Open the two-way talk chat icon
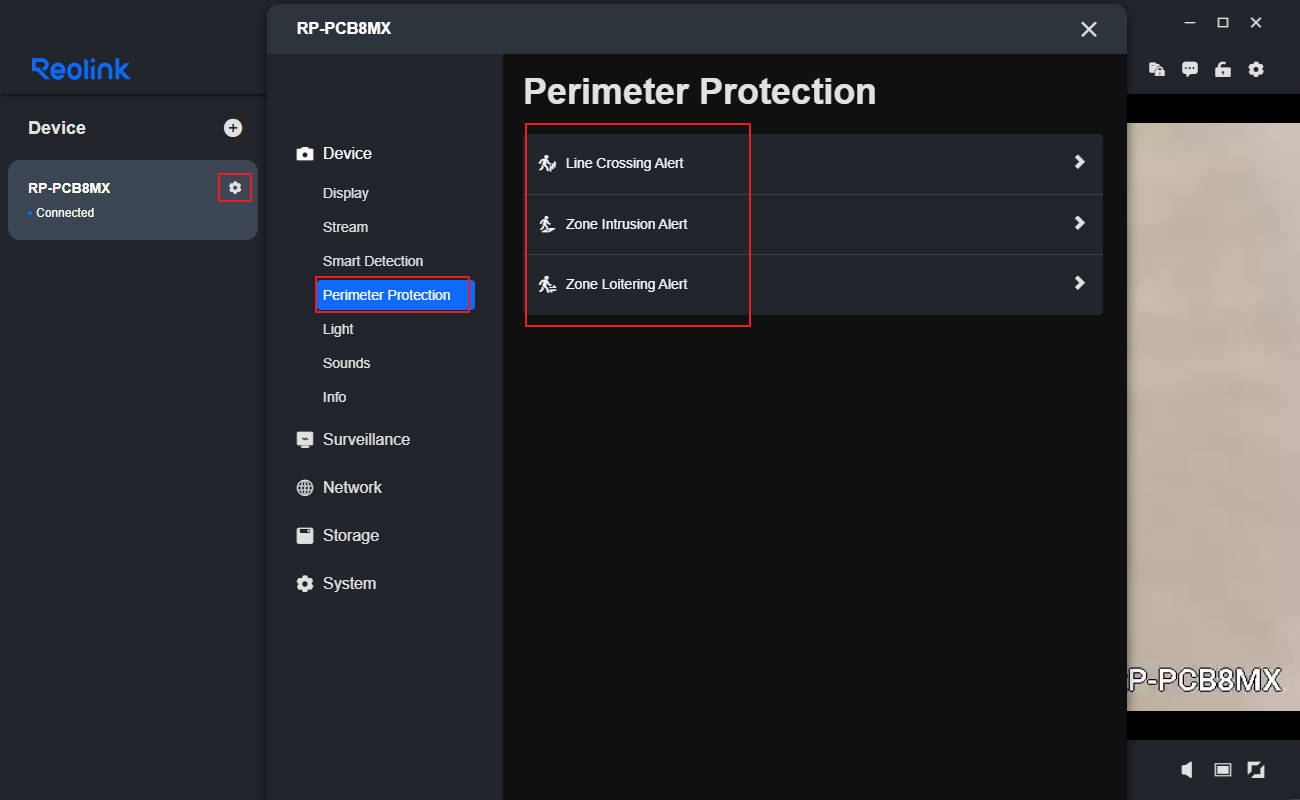1300x800 pixels. (x=1189, y=69)
